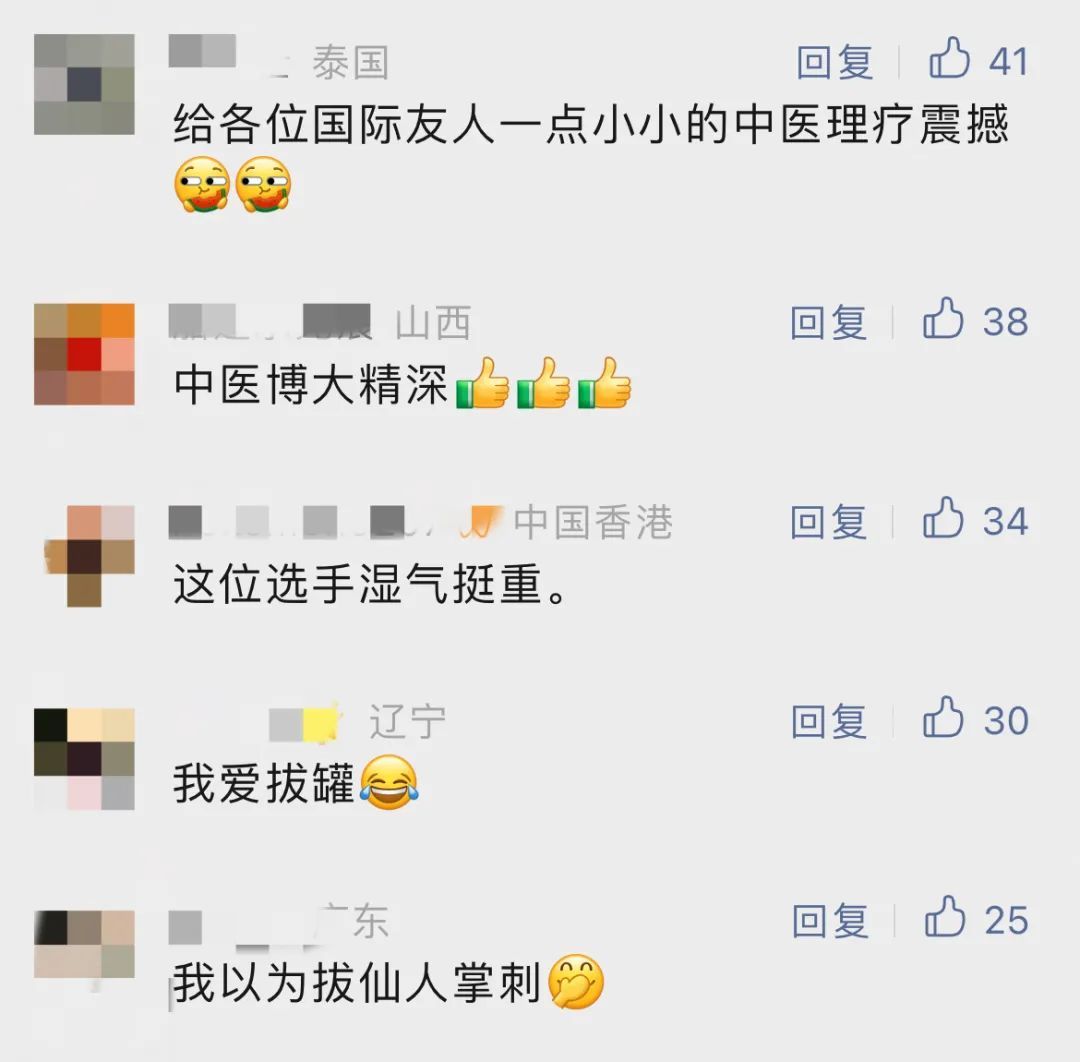
Task: Reply to the 泰国 user's comment
Action: (835, 62)
